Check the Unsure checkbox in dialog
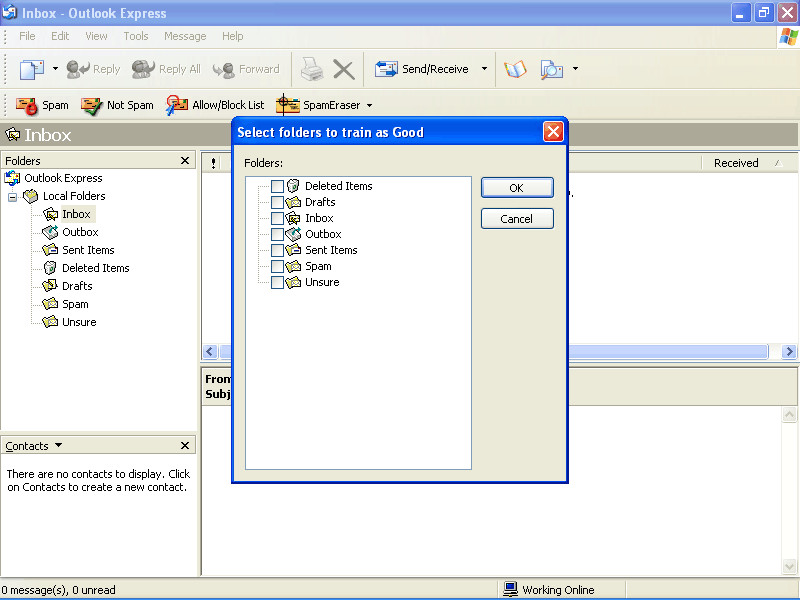Viewport: 800px width, 600px height. [277, 282]
